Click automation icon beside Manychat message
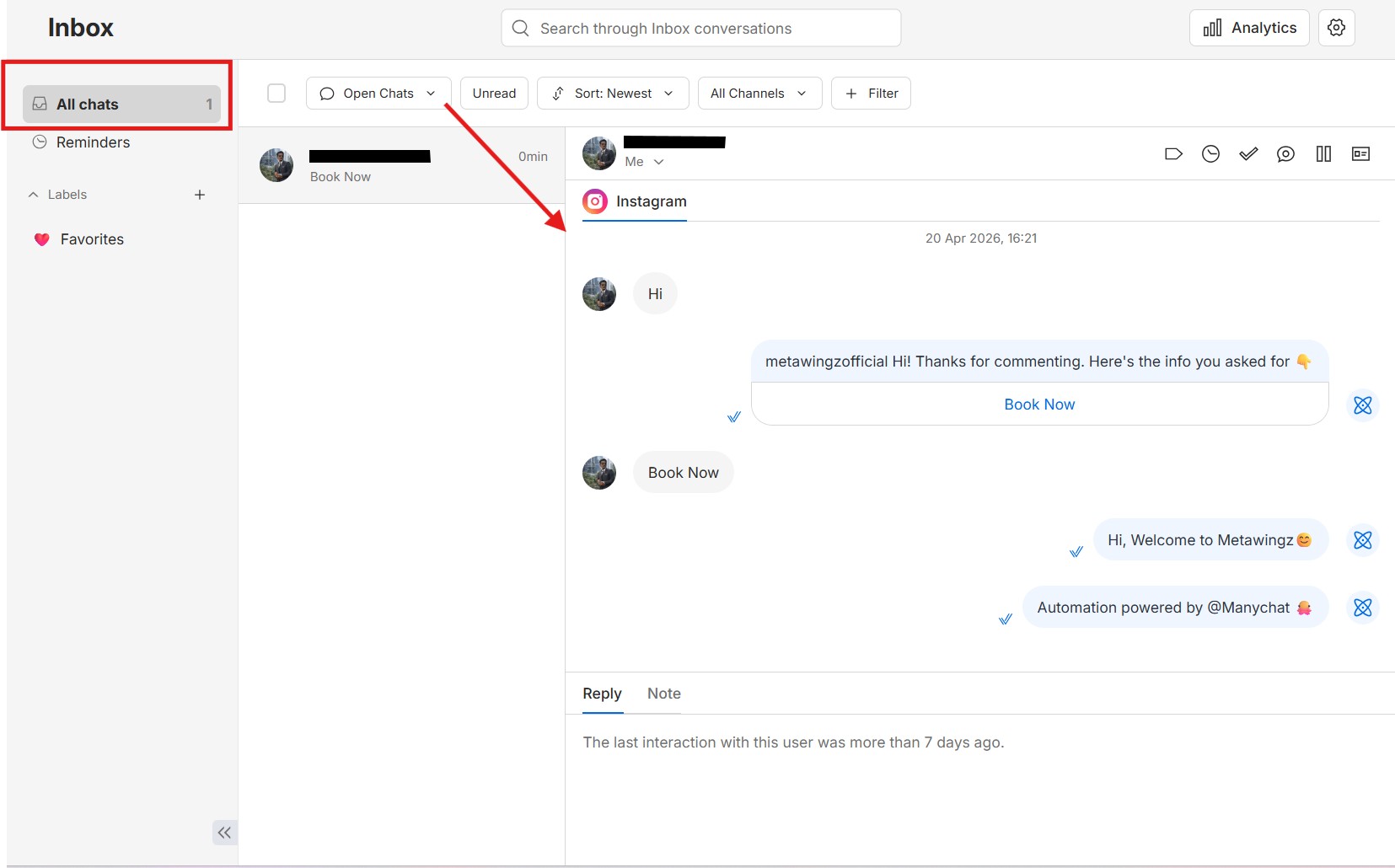This screenshot has height=868, width=1395. 1362,608
